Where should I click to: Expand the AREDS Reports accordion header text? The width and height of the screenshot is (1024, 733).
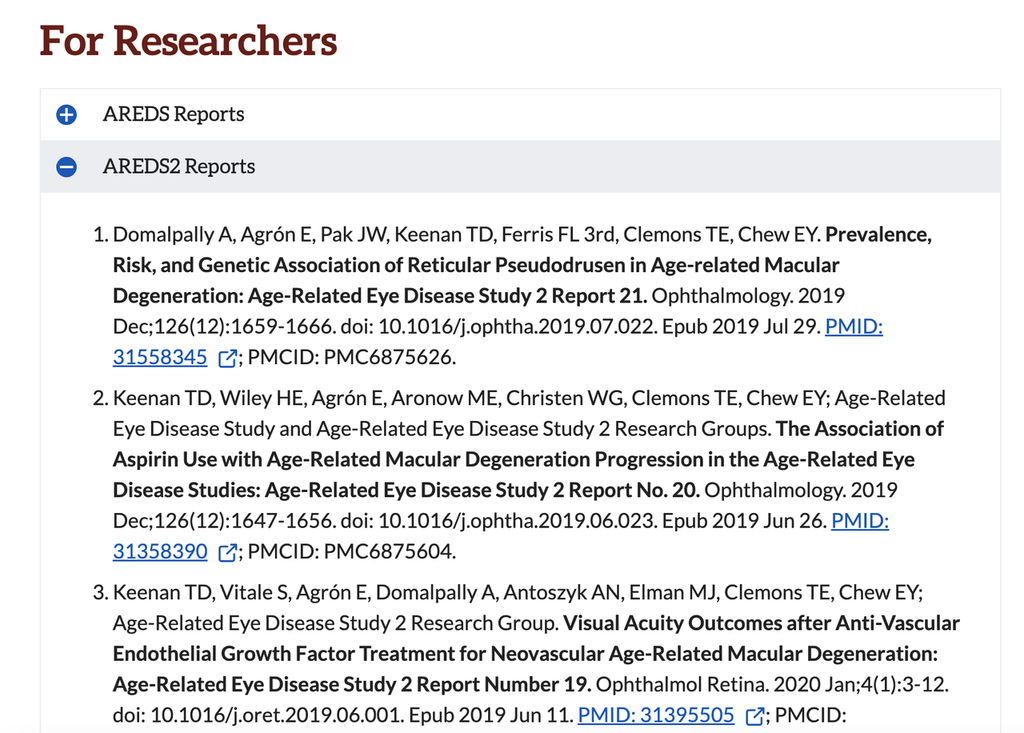click(x=173, y=114)
